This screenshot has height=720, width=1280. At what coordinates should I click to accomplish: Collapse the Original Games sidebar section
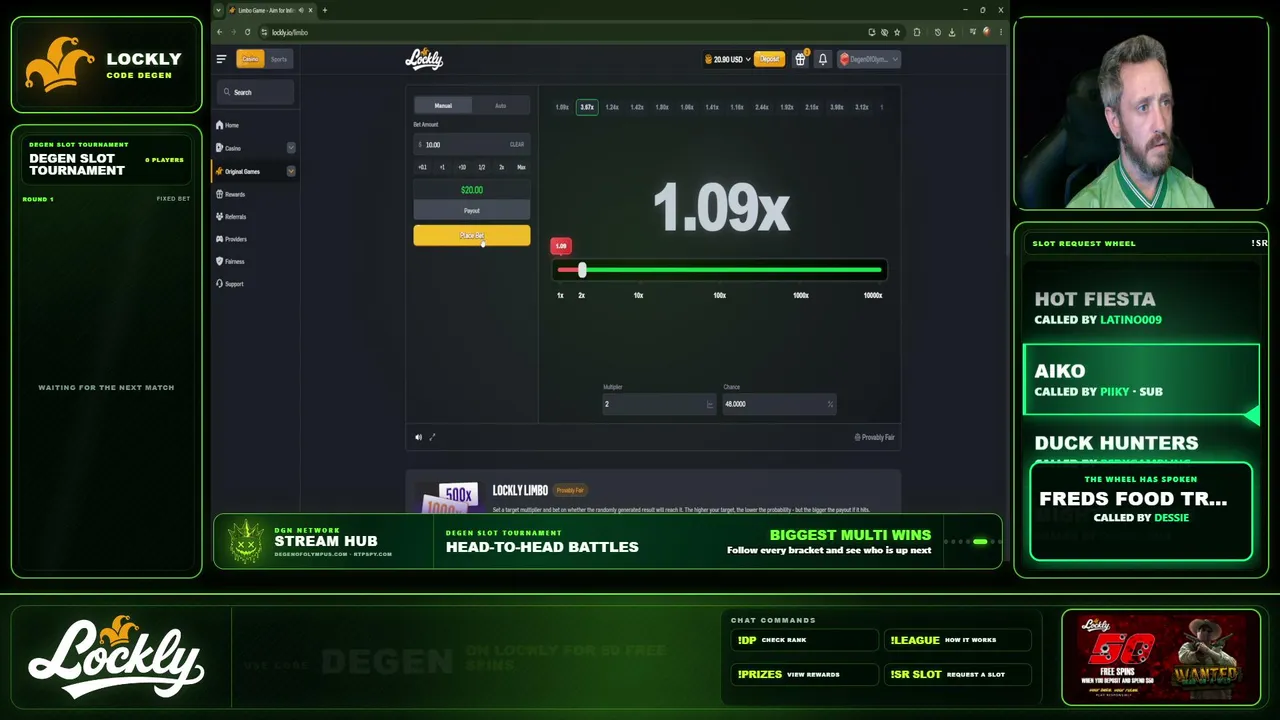click(291, 171)
